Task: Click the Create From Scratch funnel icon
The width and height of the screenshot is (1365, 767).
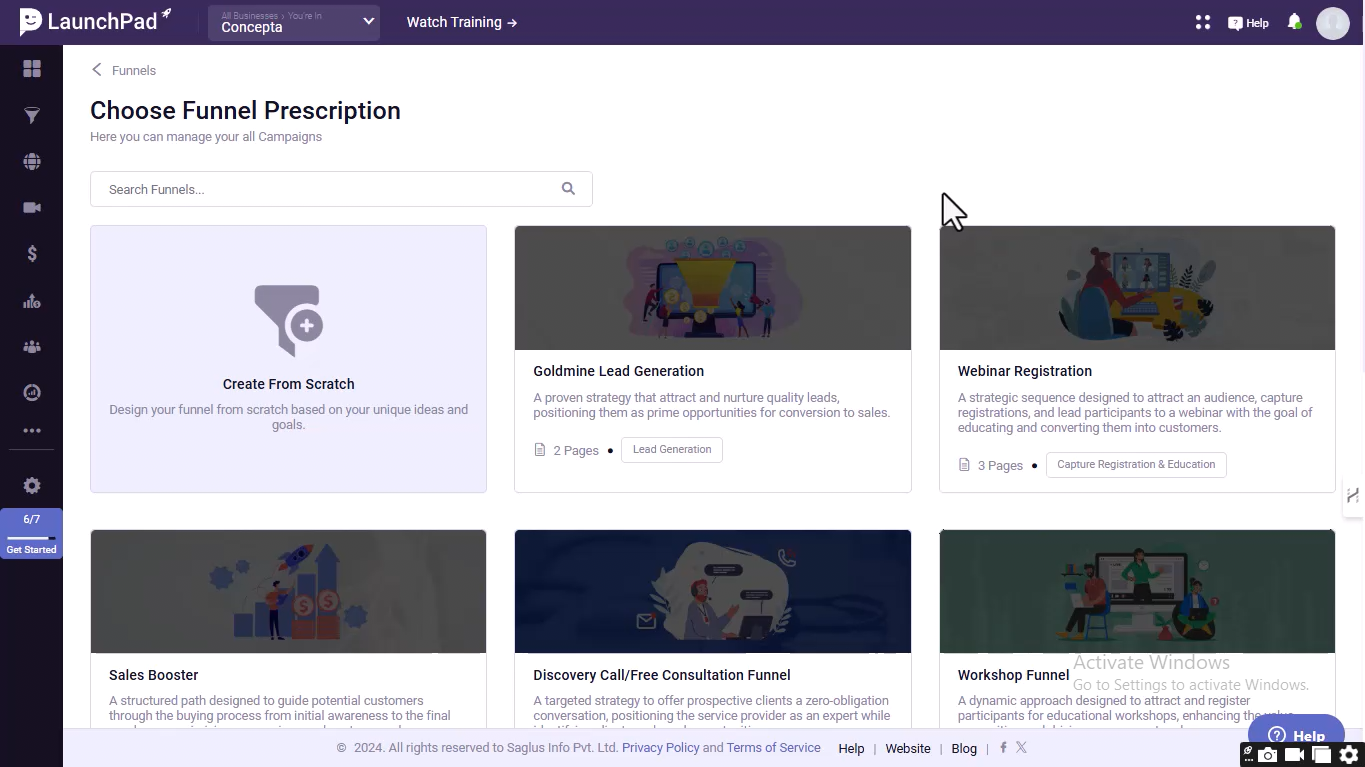Action: 289,320
